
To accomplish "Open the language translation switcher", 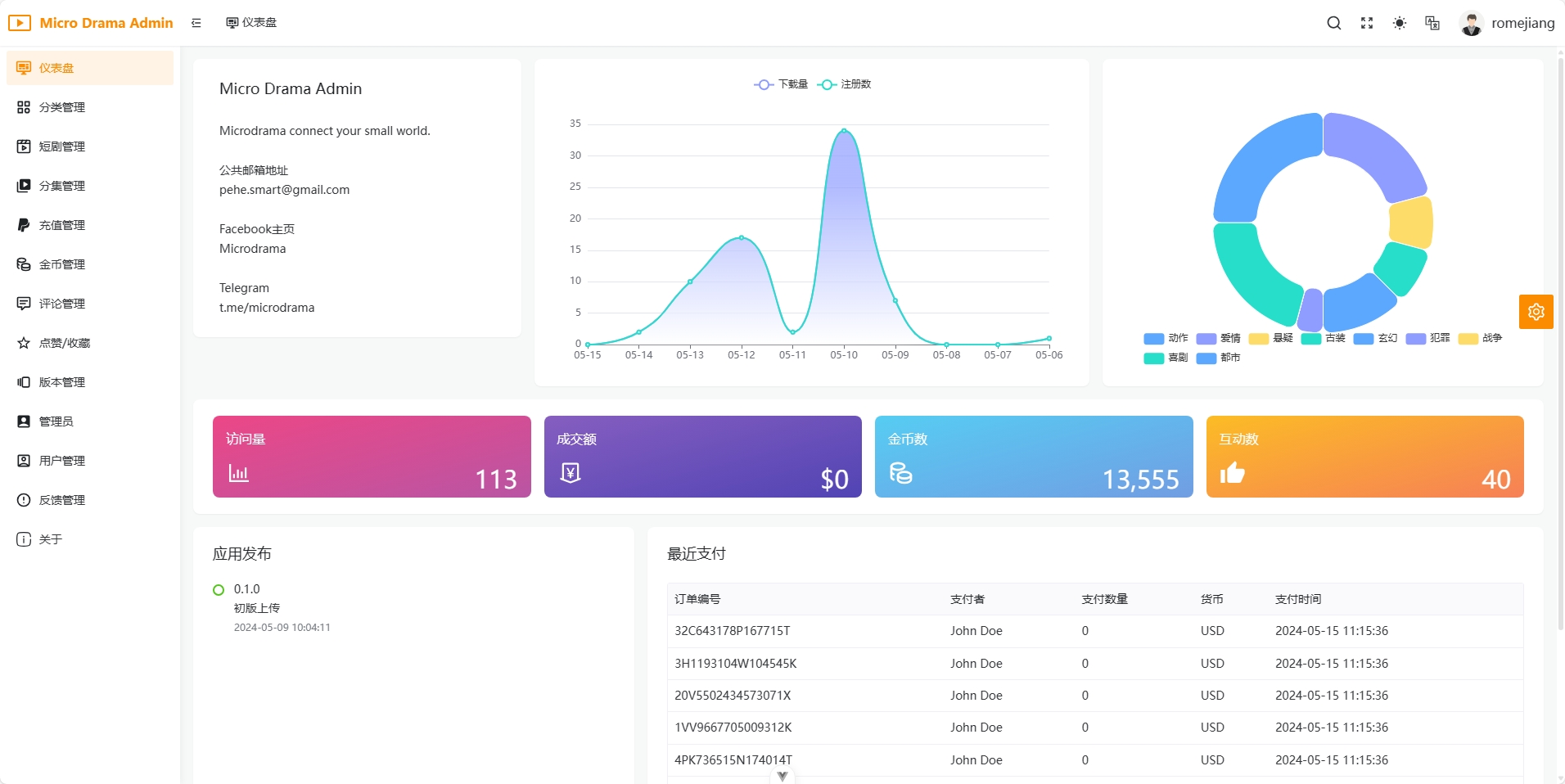I will [1432, 23].
